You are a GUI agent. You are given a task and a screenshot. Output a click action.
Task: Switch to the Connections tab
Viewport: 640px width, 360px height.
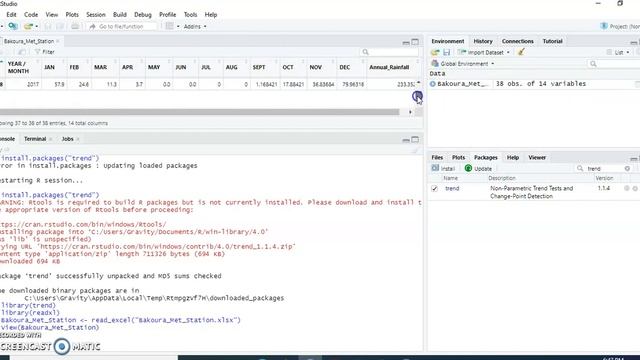[518, 41]
